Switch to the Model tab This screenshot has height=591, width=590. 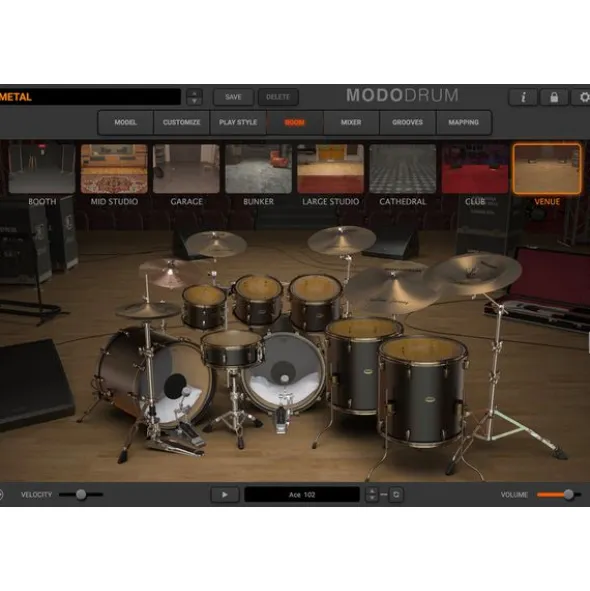(126, 122)
